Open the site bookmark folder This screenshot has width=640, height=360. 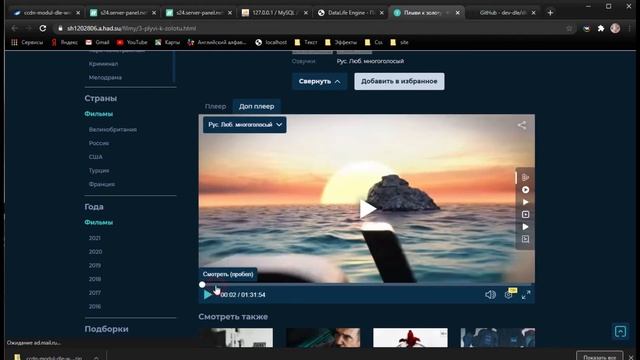pos(399,42)
